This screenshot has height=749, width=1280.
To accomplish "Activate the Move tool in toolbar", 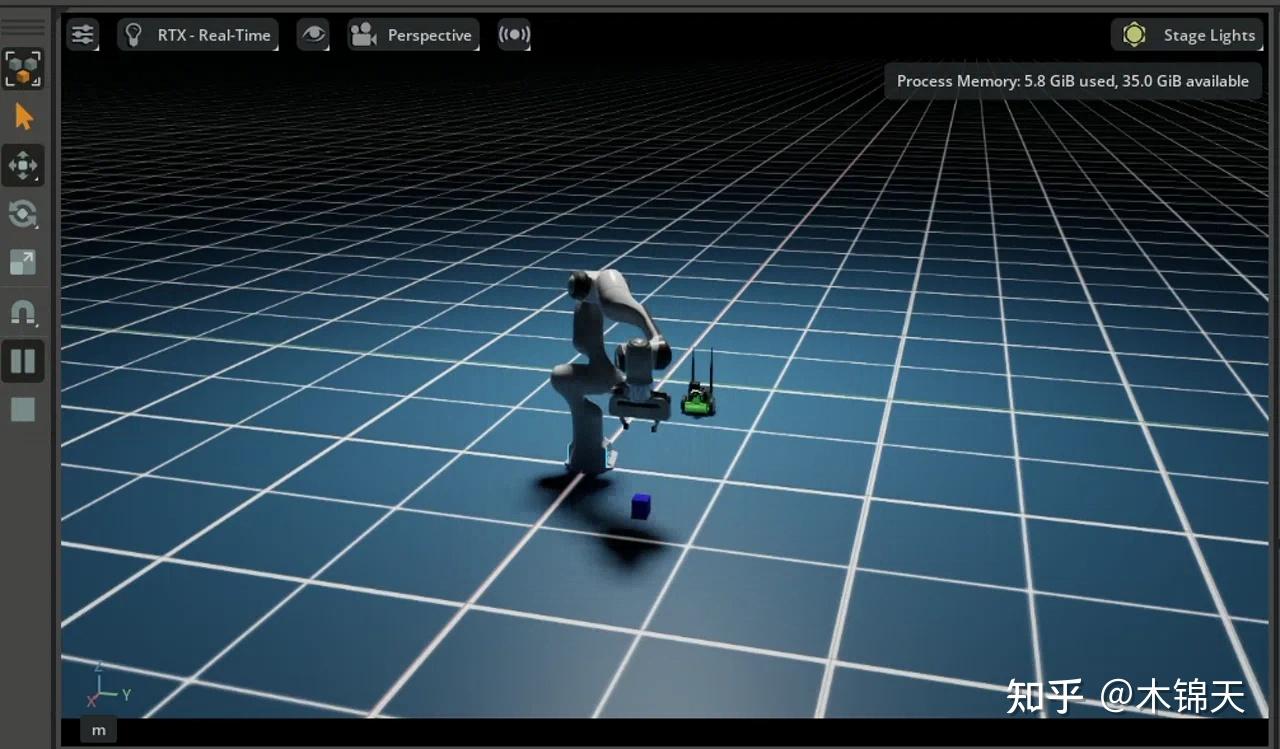I will point(23,165).
